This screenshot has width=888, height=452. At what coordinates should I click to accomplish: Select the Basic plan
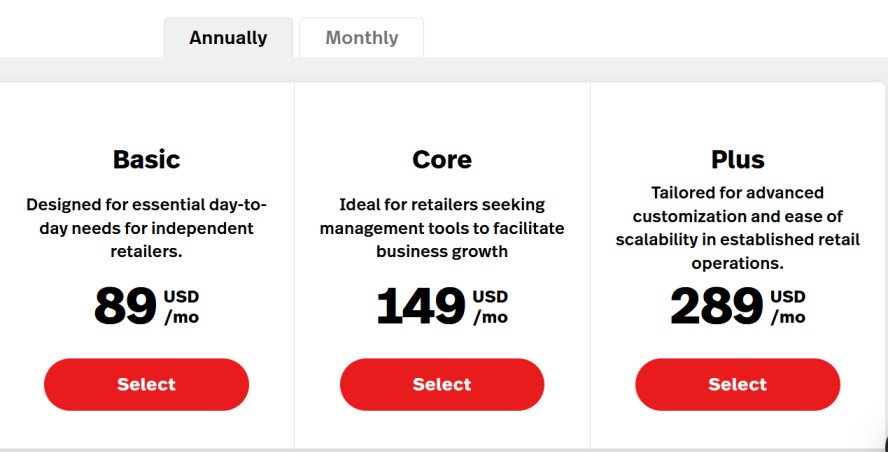(146, 384)
